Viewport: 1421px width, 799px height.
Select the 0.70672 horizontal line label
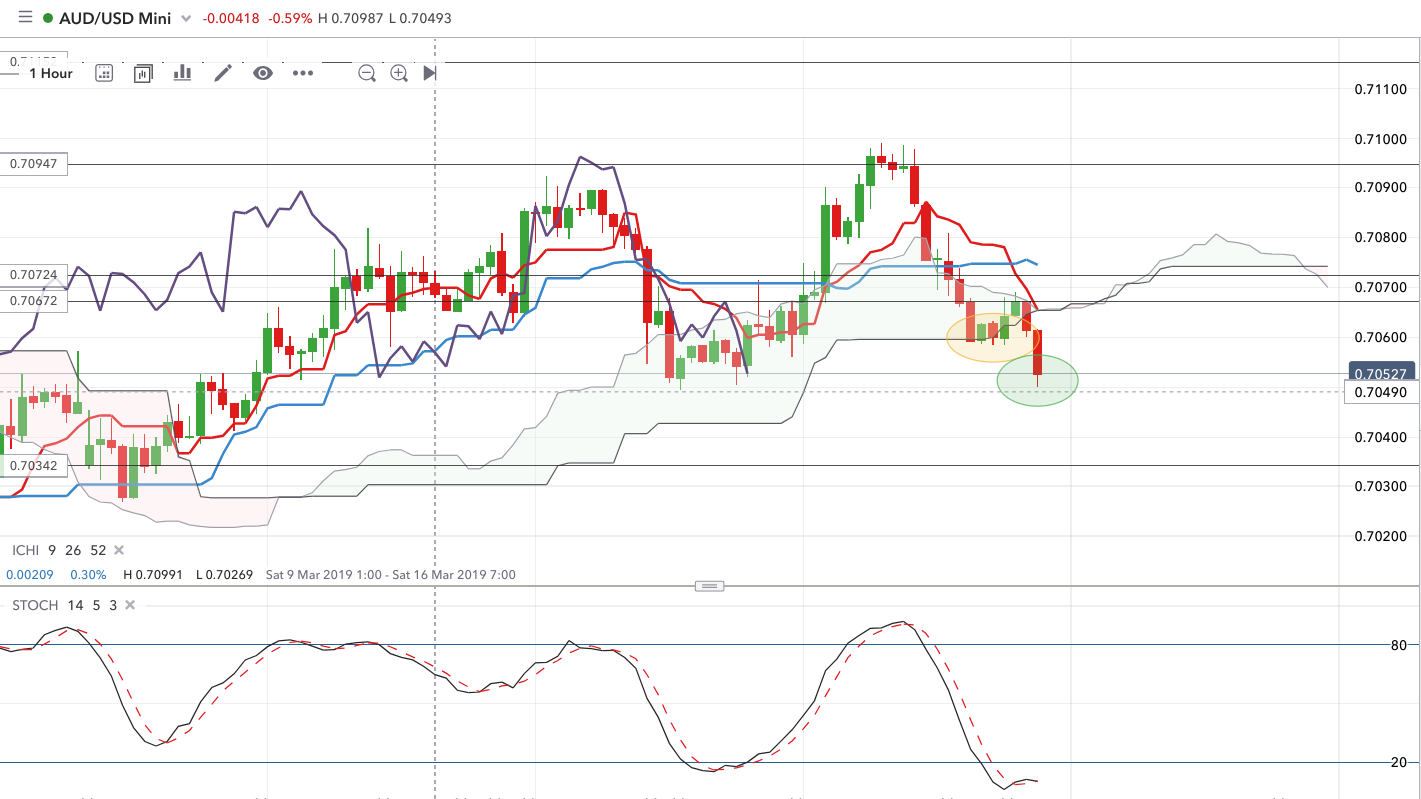34,300
